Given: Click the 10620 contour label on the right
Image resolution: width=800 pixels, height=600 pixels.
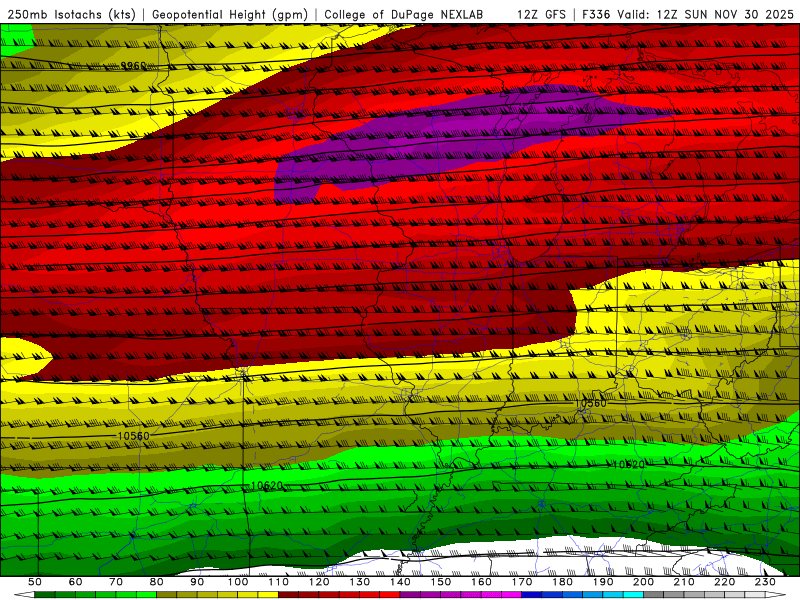Looking at the screenshot, I should [x=628, y=464].
